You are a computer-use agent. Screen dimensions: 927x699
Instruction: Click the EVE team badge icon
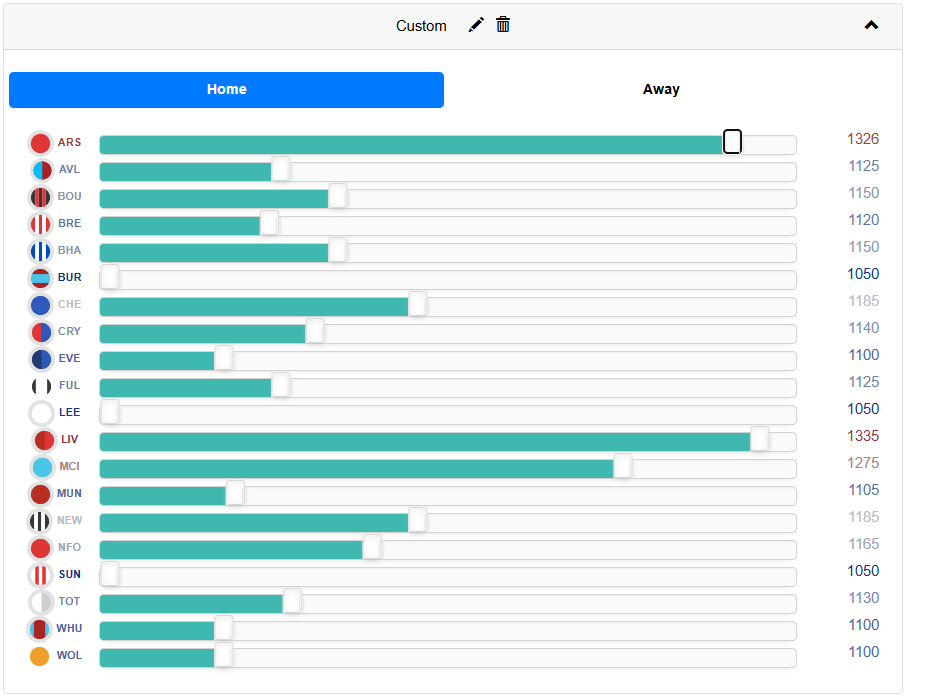[41, 359]
